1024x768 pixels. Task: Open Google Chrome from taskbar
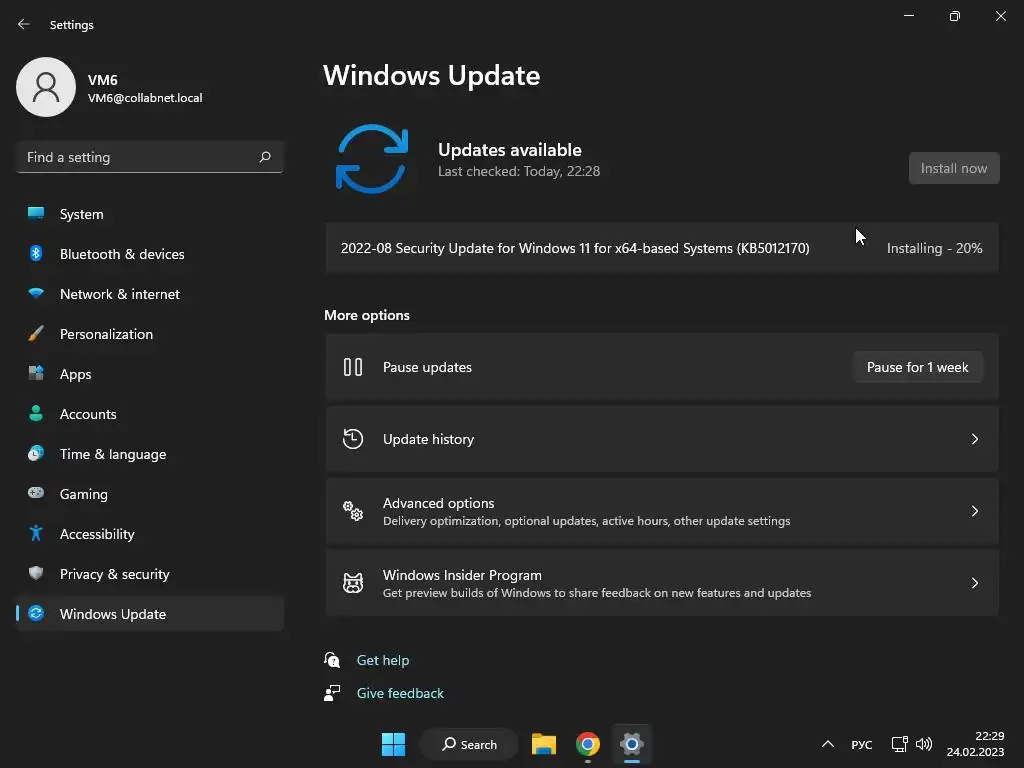click(588, 744)
